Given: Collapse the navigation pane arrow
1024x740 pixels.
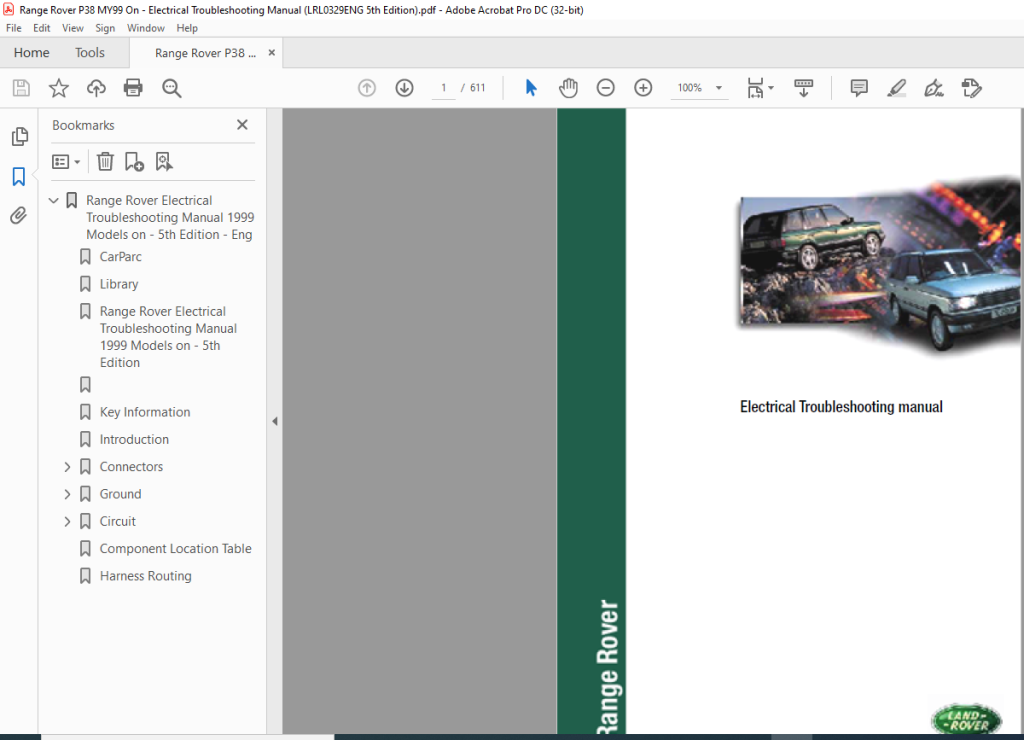Looking at the screenshot, I should pos(275,421).
